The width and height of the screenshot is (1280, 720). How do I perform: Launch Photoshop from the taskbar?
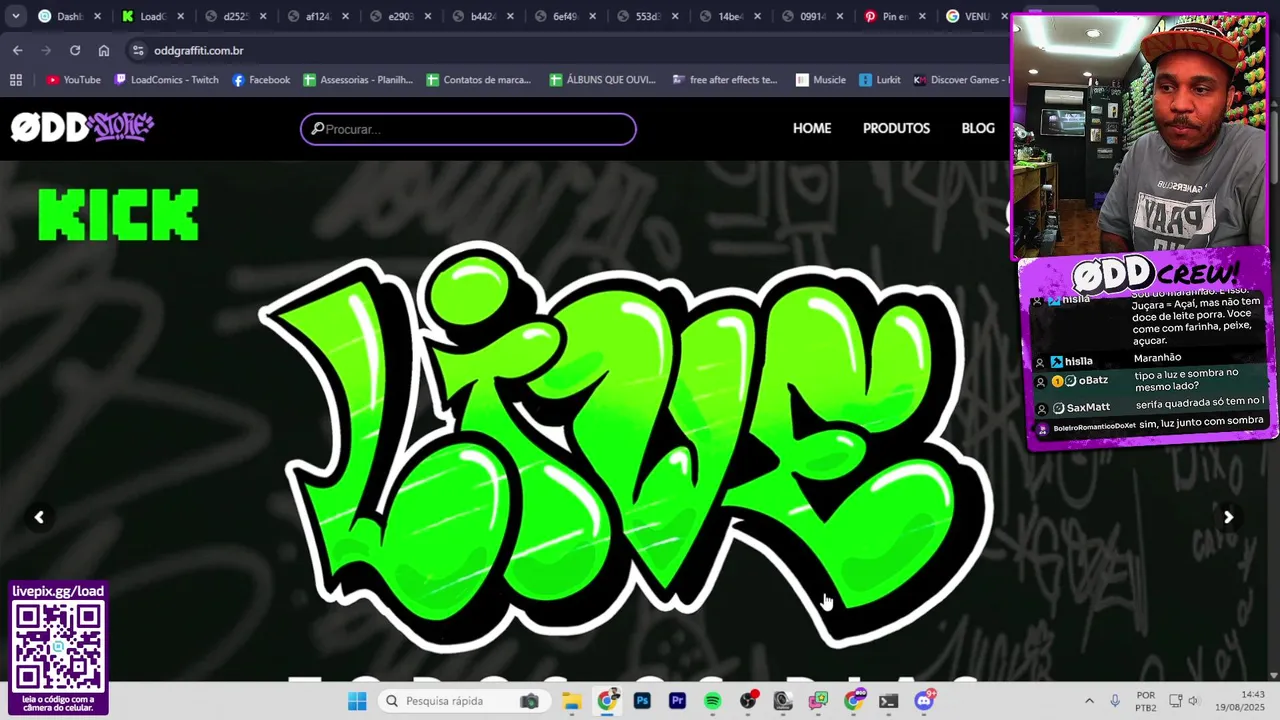[642, 701]
